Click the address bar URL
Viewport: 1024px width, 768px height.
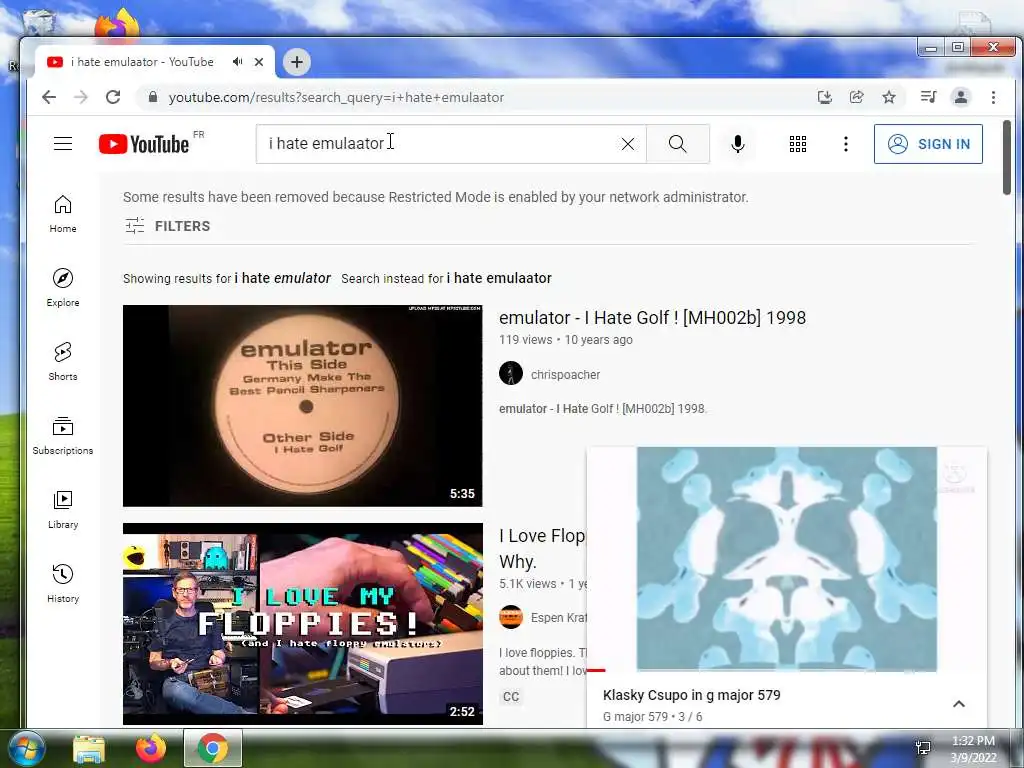tap(336, 97)
